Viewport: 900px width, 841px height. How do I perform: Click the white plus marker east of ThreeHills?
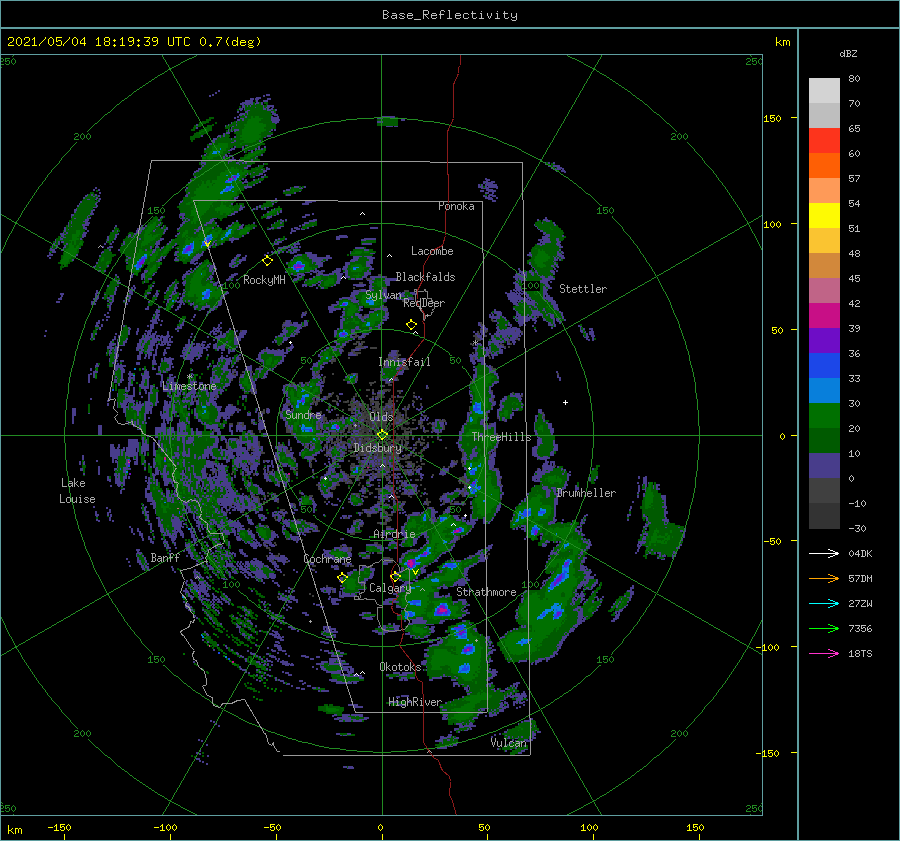(x=565, y=402)
